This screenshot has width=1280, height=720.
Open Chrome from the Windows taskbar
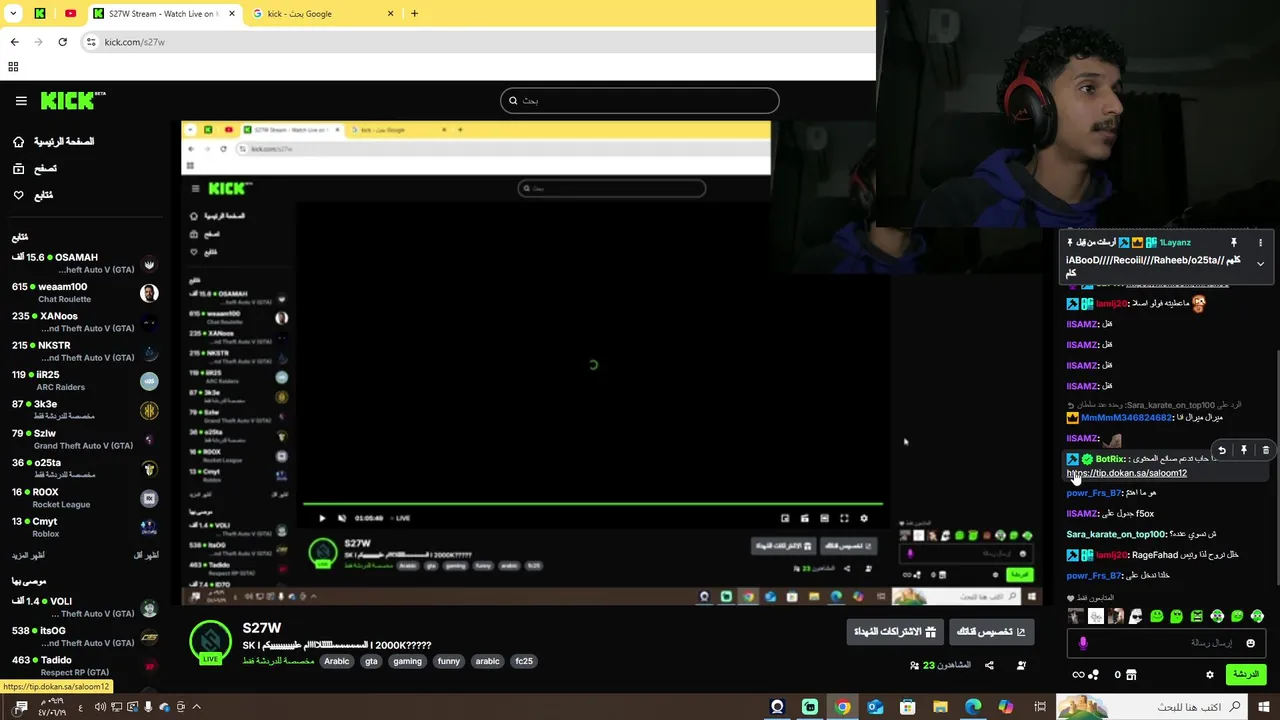(843, 707)
